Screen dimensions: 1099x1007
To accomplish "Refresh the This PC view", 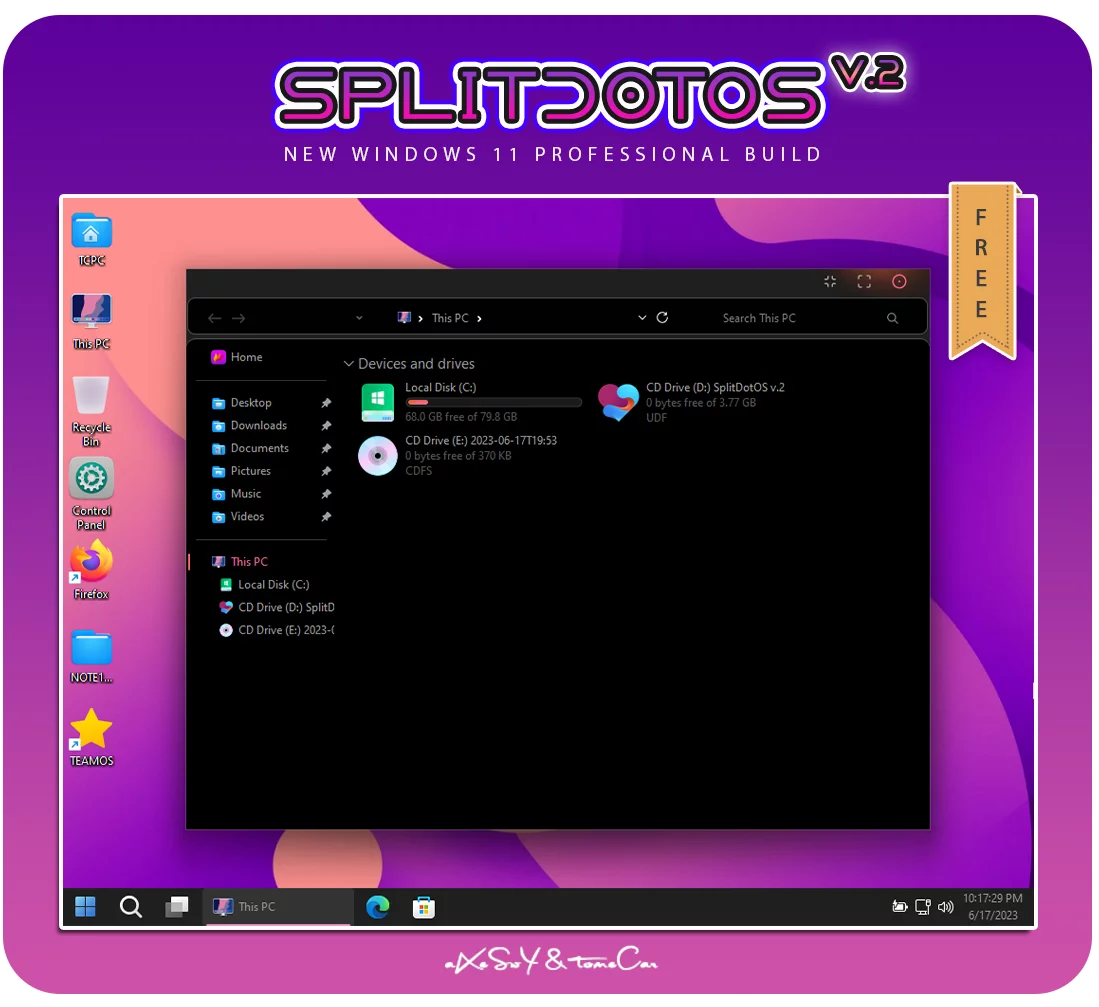I will 662,317.
